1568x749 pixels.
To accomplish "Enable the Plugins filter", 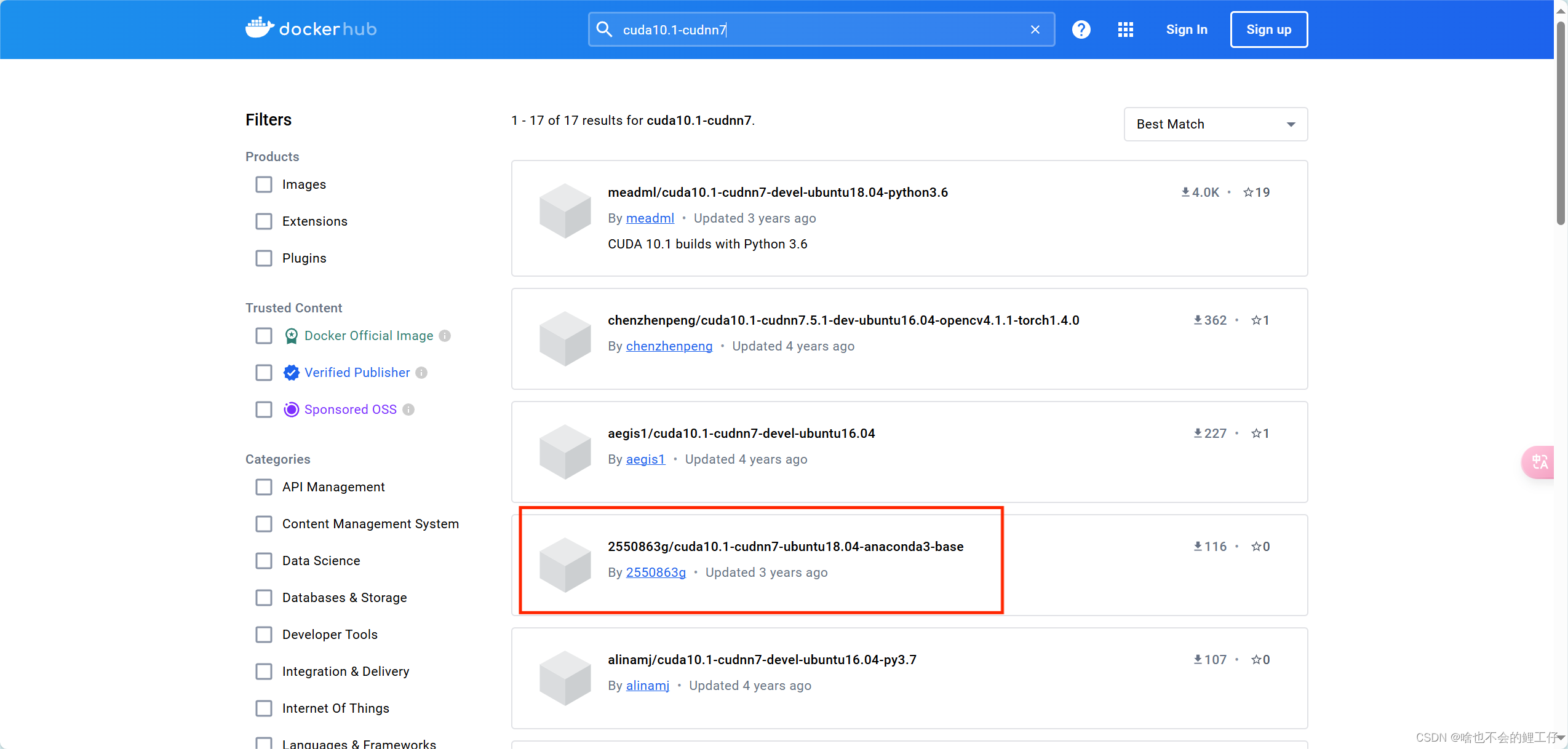I will coord(263,258).
